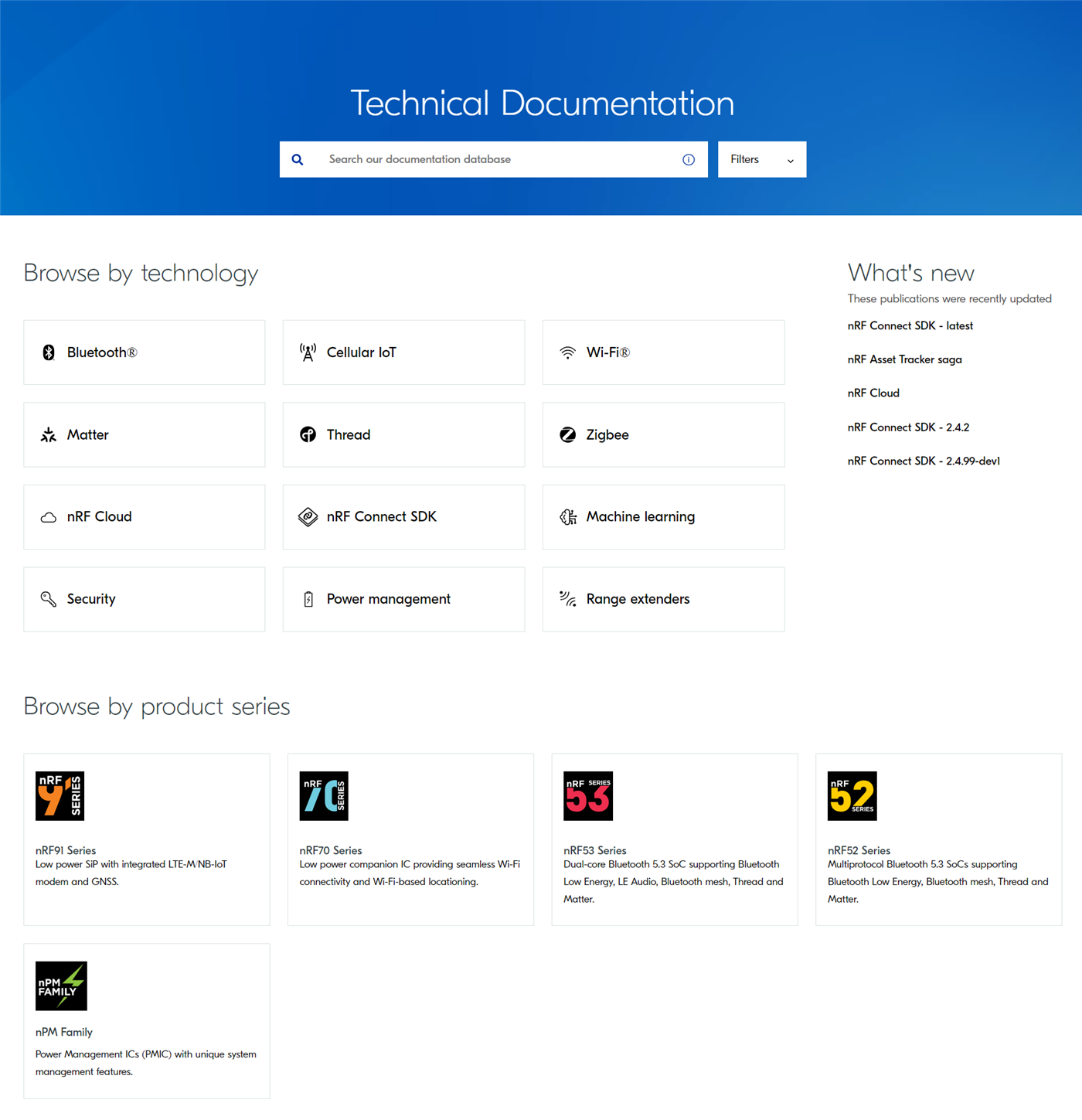This screenshot has width=1082, height=1120.
Task: Open the nRF Cloud technology tile
Action: [145, 517]
